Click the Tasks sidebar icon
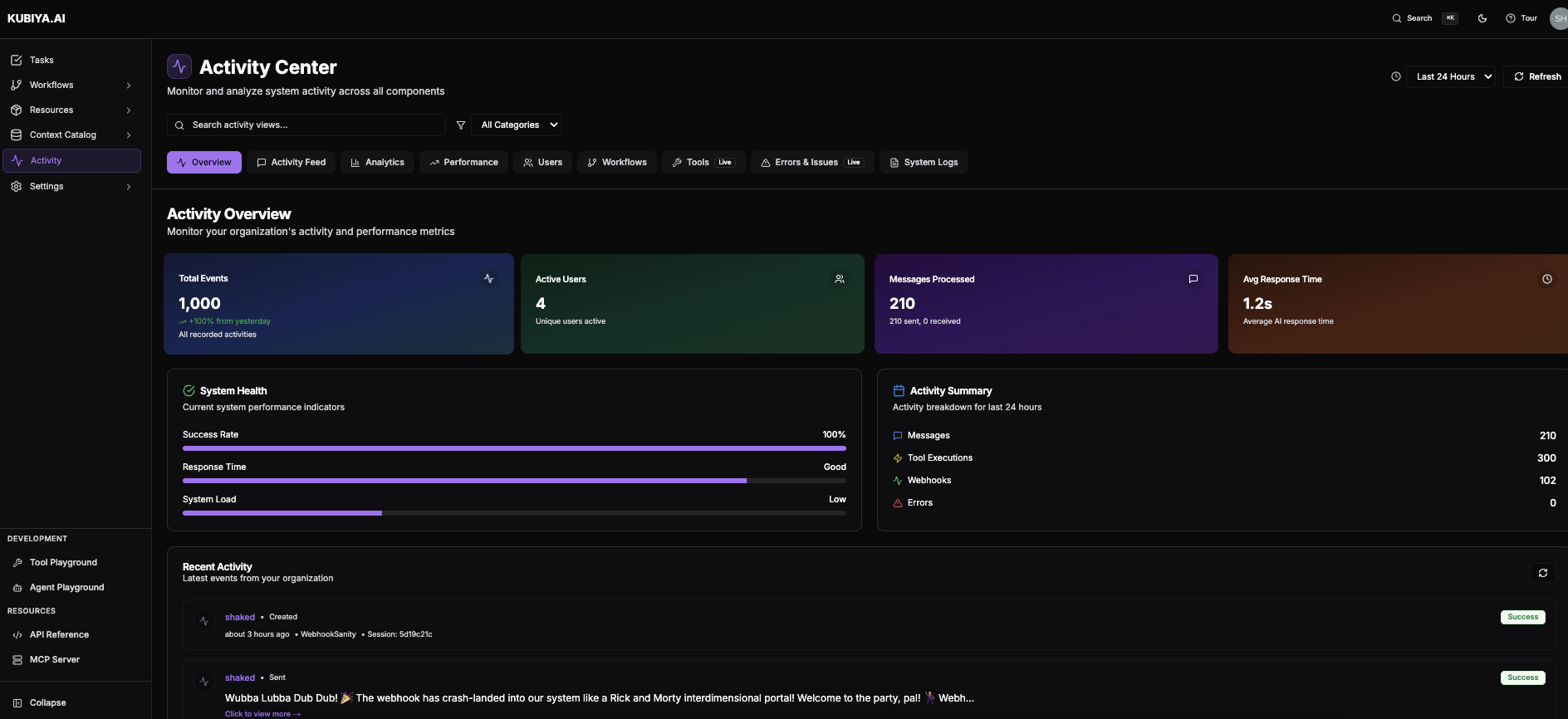The width and height of the screenshot is (1568, 719). pos(16,60)
